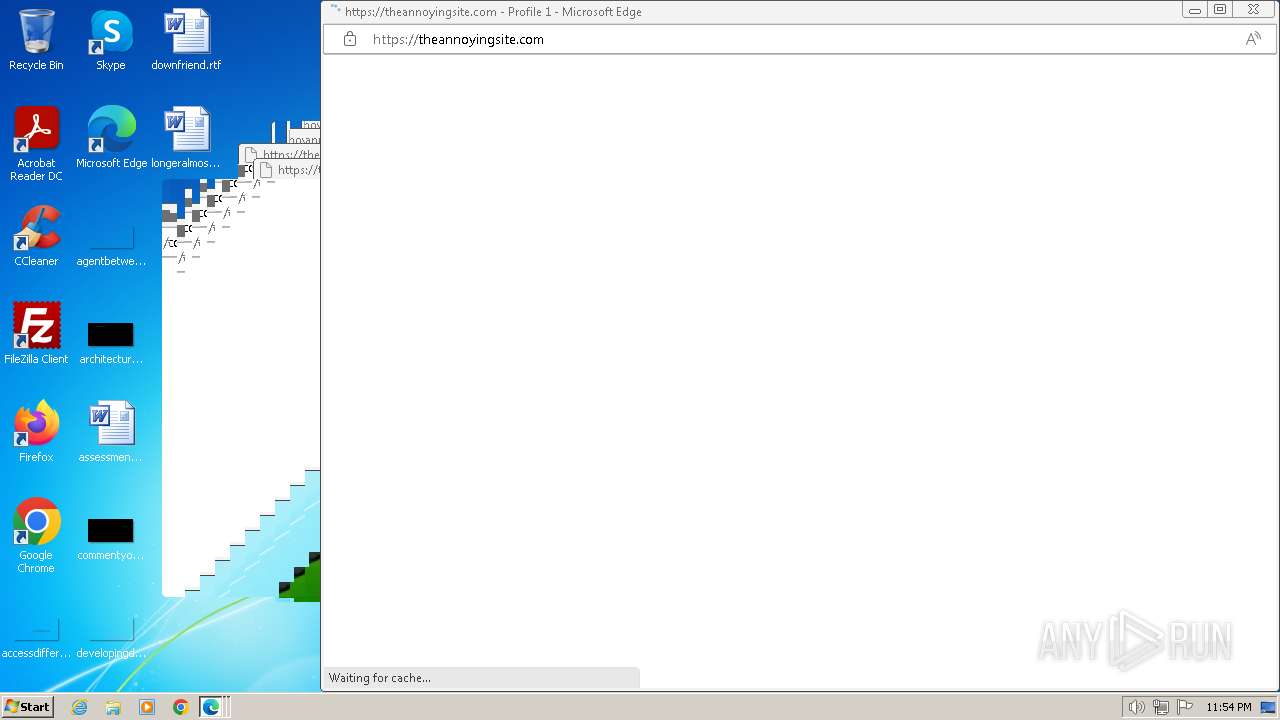Viewport: 1280px width, 720px height.
Task: Open Read aloud icon in address bar
Action: click(x=1253, y=39)
